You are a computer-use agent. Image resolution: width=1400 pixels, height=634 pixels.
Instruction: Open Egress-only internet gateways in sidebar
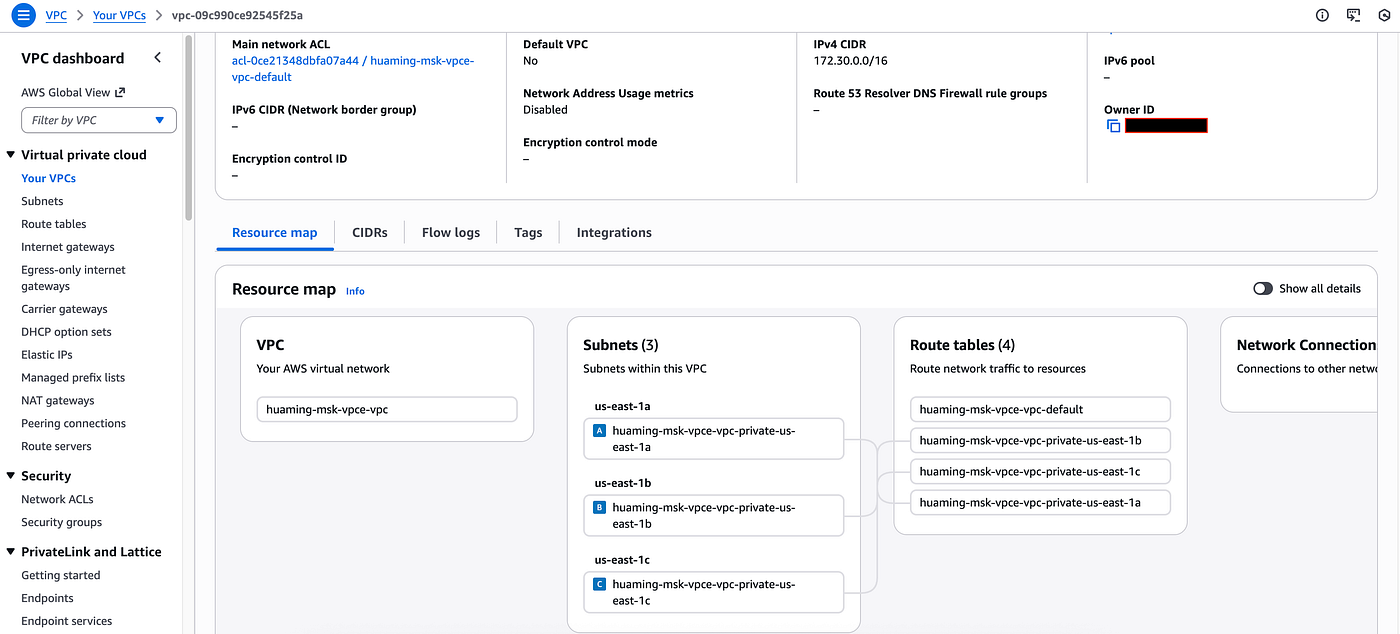[73, 278]
